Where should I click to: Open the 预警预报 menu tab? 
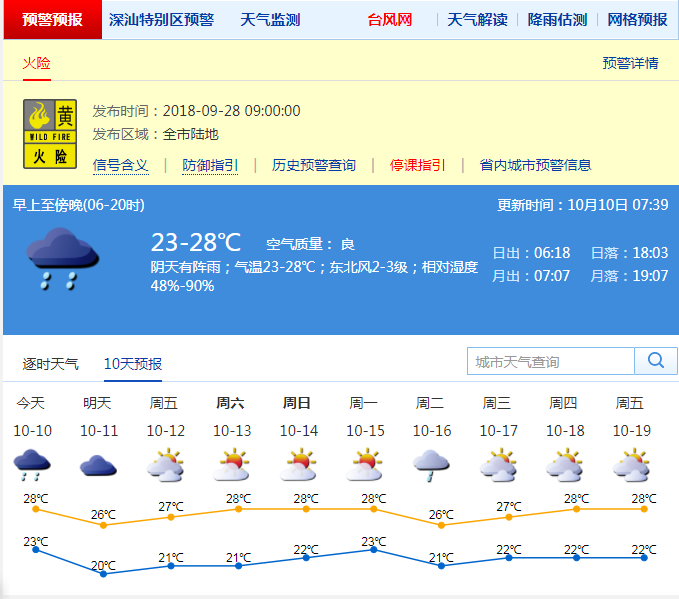coord(52,19)
